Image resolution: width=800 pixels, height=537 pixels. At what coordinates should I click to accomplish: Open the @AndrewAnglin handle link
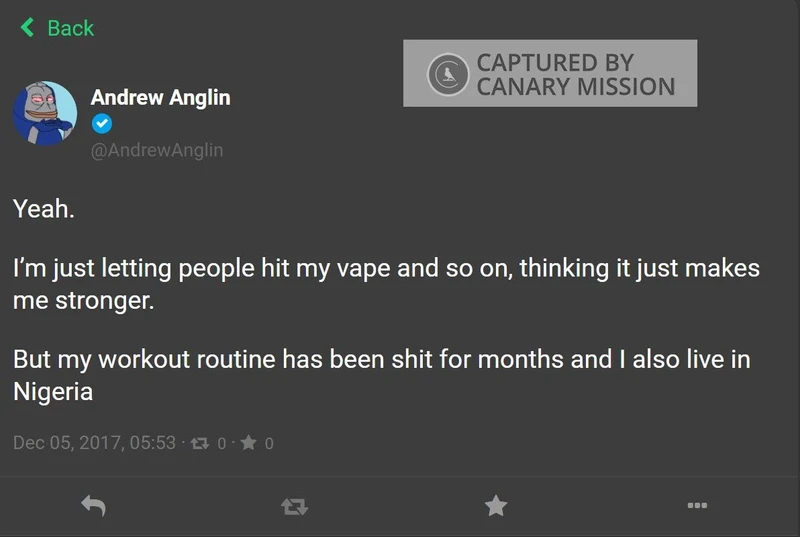157,150
